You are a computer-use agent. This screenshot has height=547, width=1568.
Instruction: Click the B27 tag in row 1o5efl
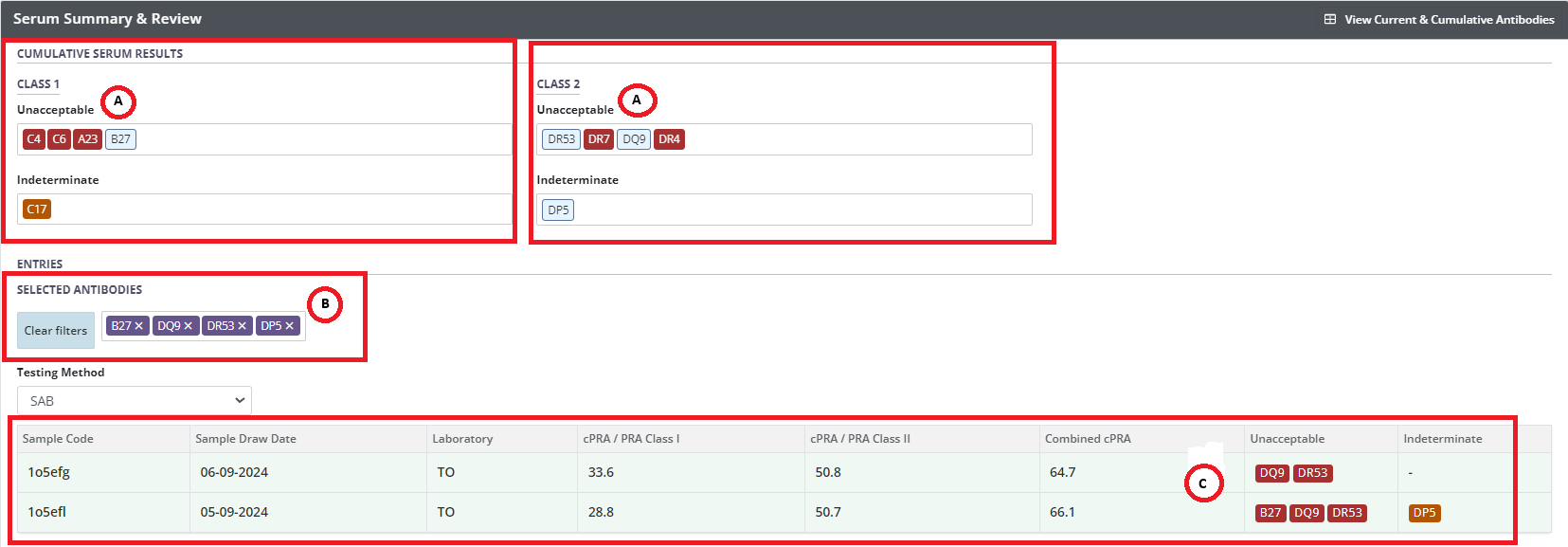[1271, 513]
